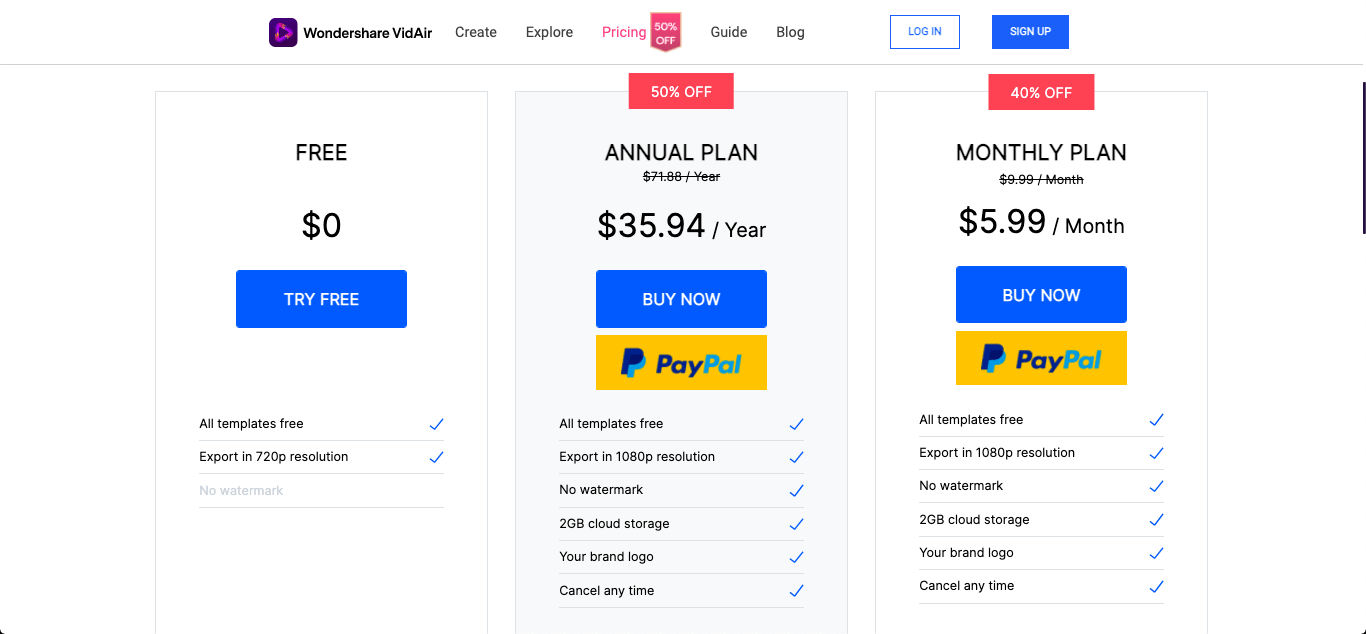Visit the Blog link
1366x634 pixels.
[x=790, y=32]
